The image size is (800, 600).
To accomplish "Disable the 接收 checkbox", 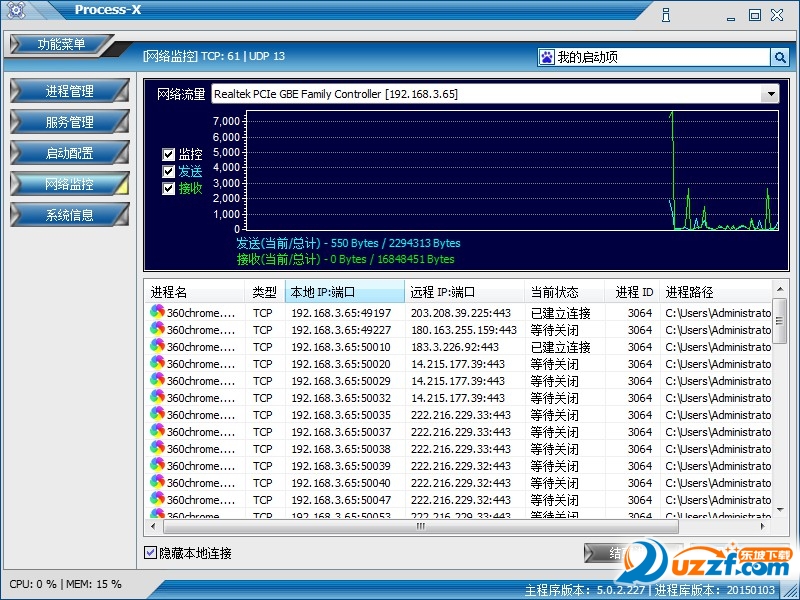I will (169, 188).
